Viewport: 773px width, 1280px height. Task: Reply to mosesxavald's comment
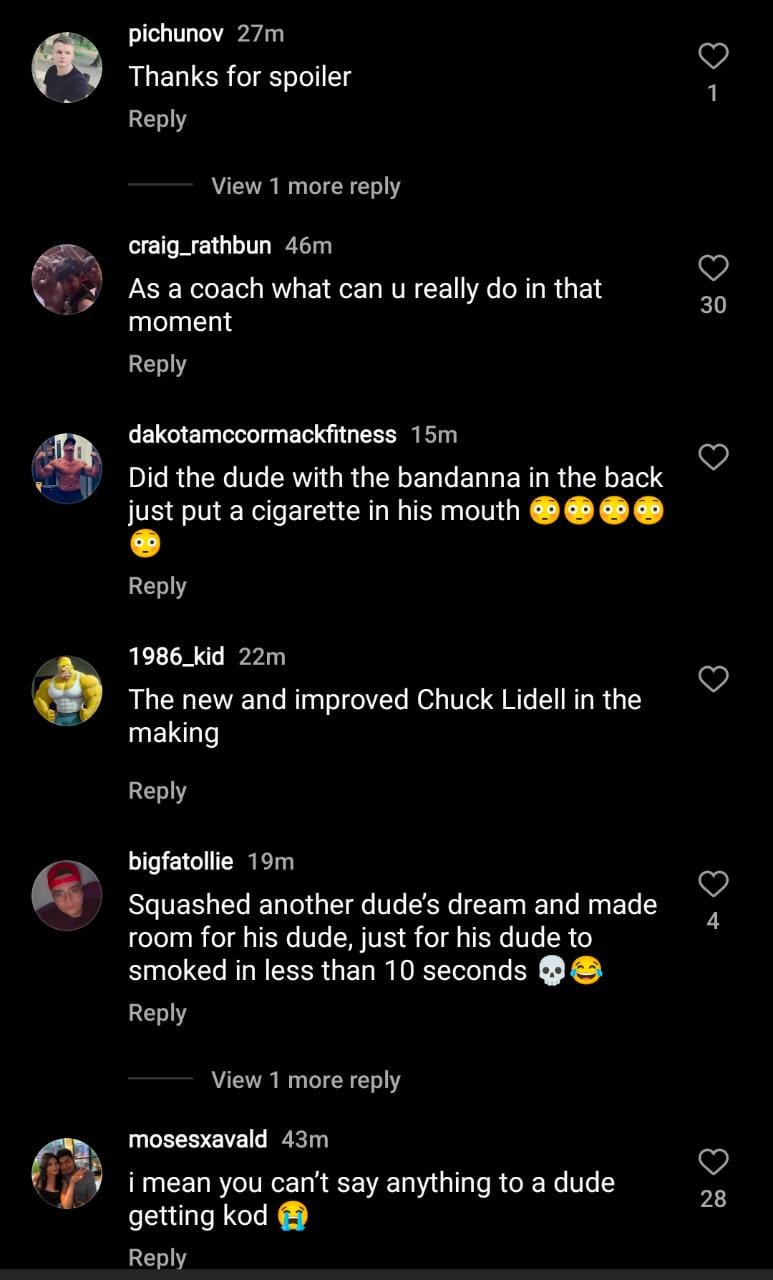pos(157,1257)
